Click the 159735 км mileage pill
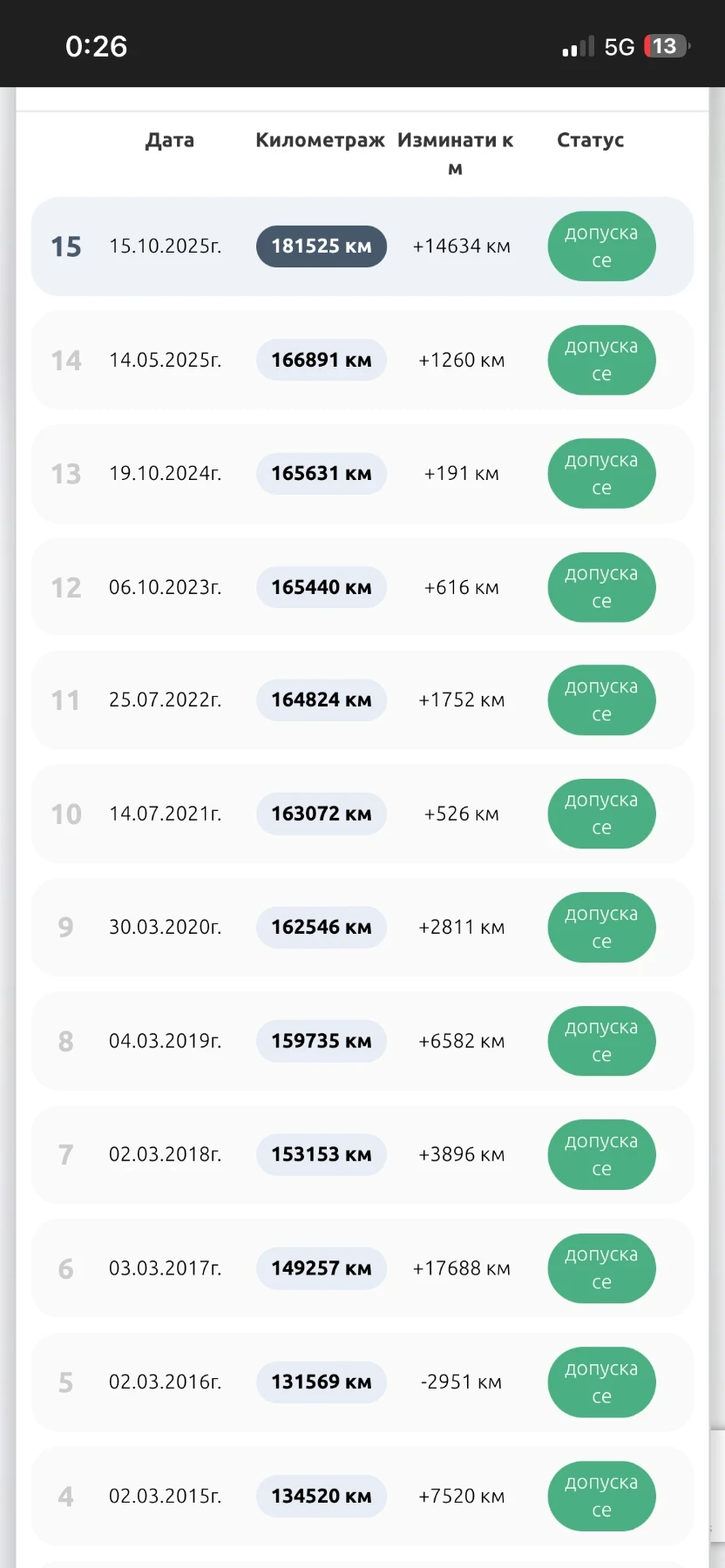 pyautogui.click(x=321, y=1041)
